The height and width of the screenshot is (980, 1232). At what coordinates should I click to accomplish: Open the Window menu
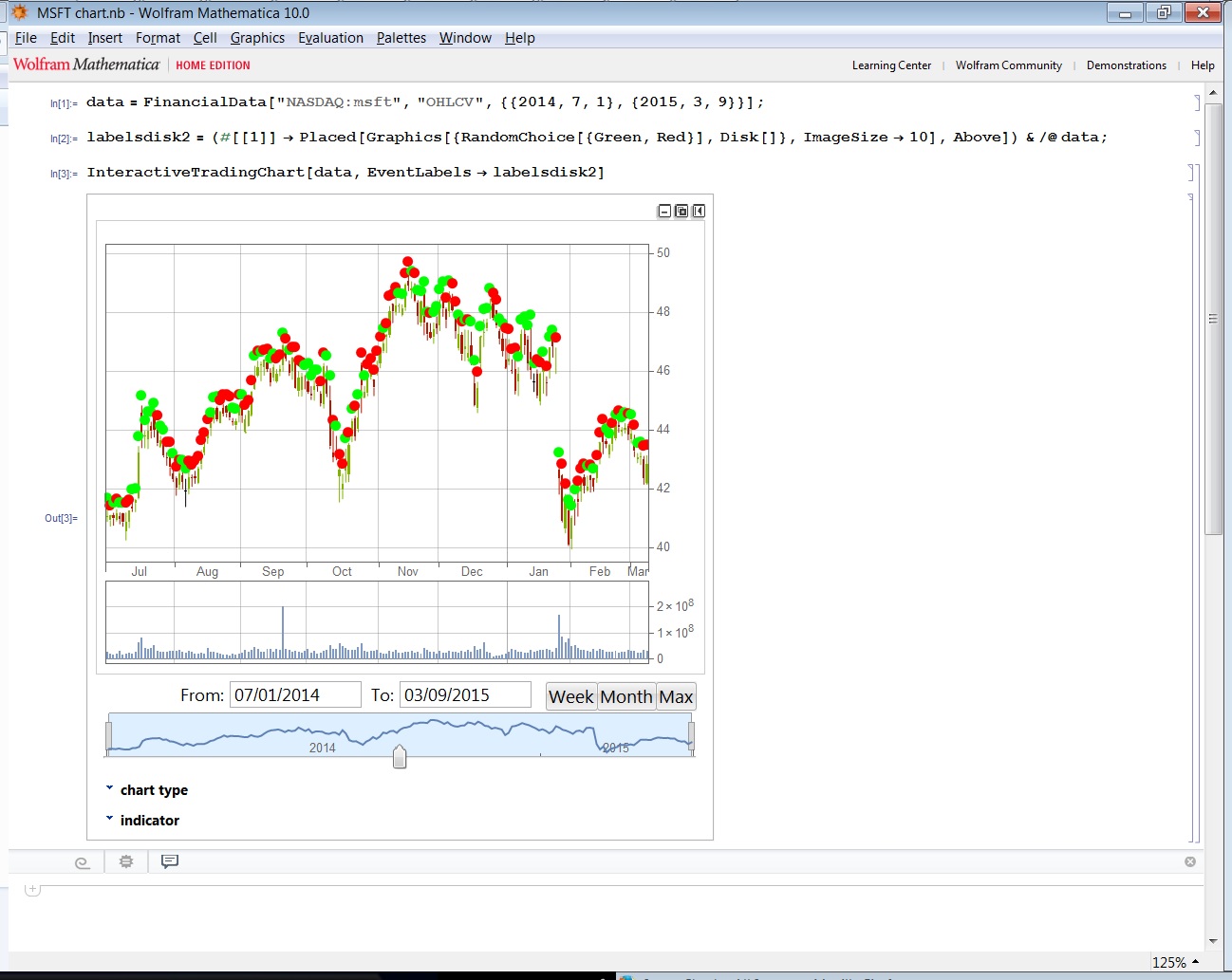click(x=465, y=38)
